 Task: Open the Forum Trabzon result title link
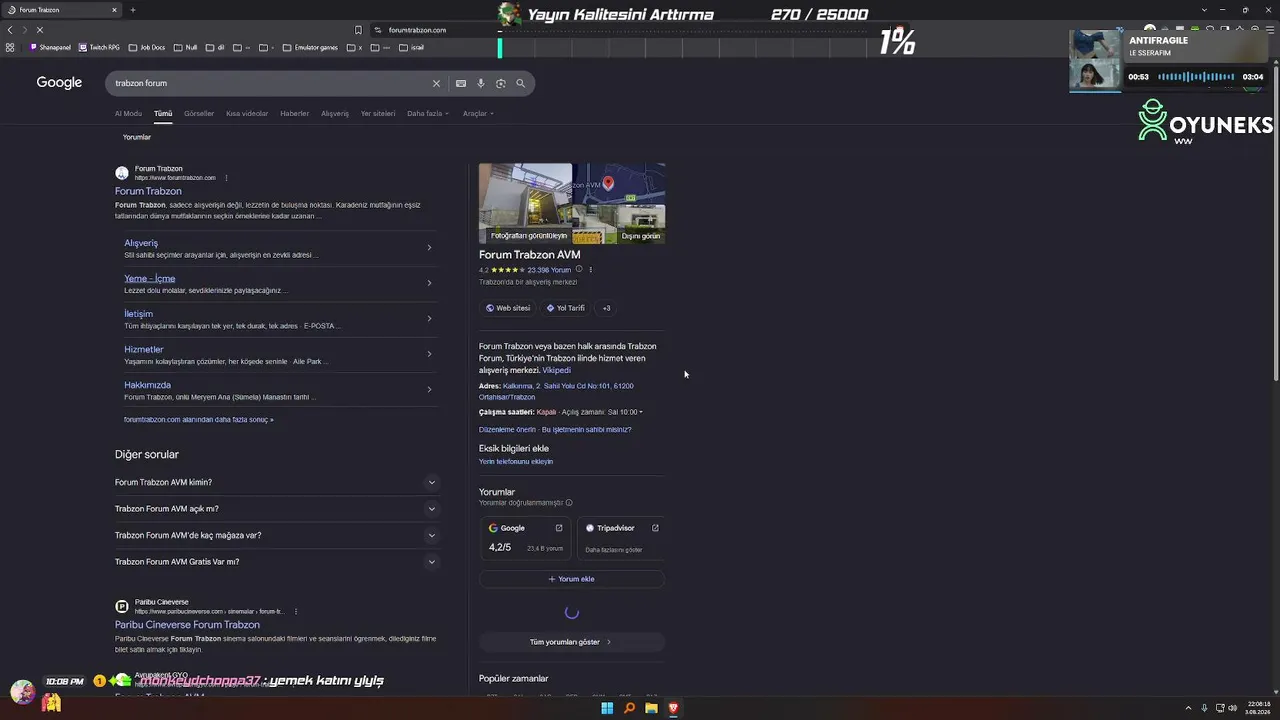coord(148,191)
